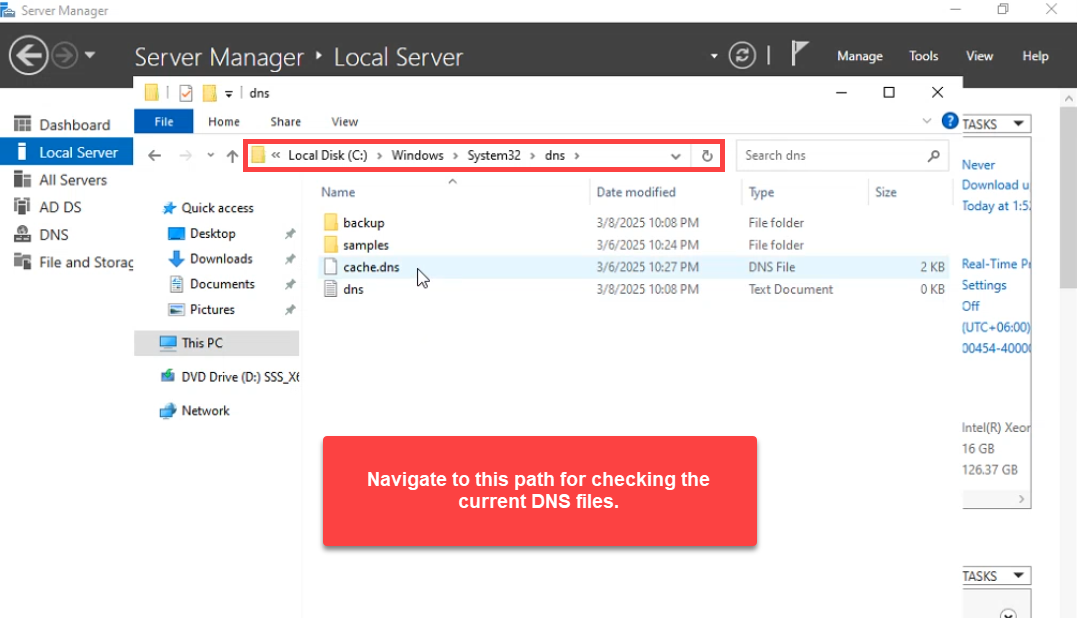
Task: Click the Search dns input field
Action: 831,155
